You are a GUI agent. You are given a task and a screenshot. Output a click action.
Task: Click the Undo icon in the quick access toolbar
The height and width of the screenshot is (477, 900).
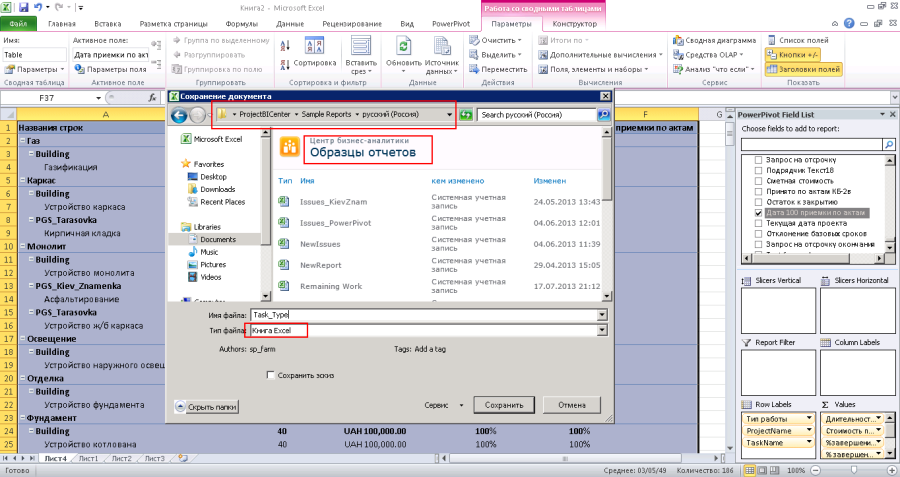point(38,7)
